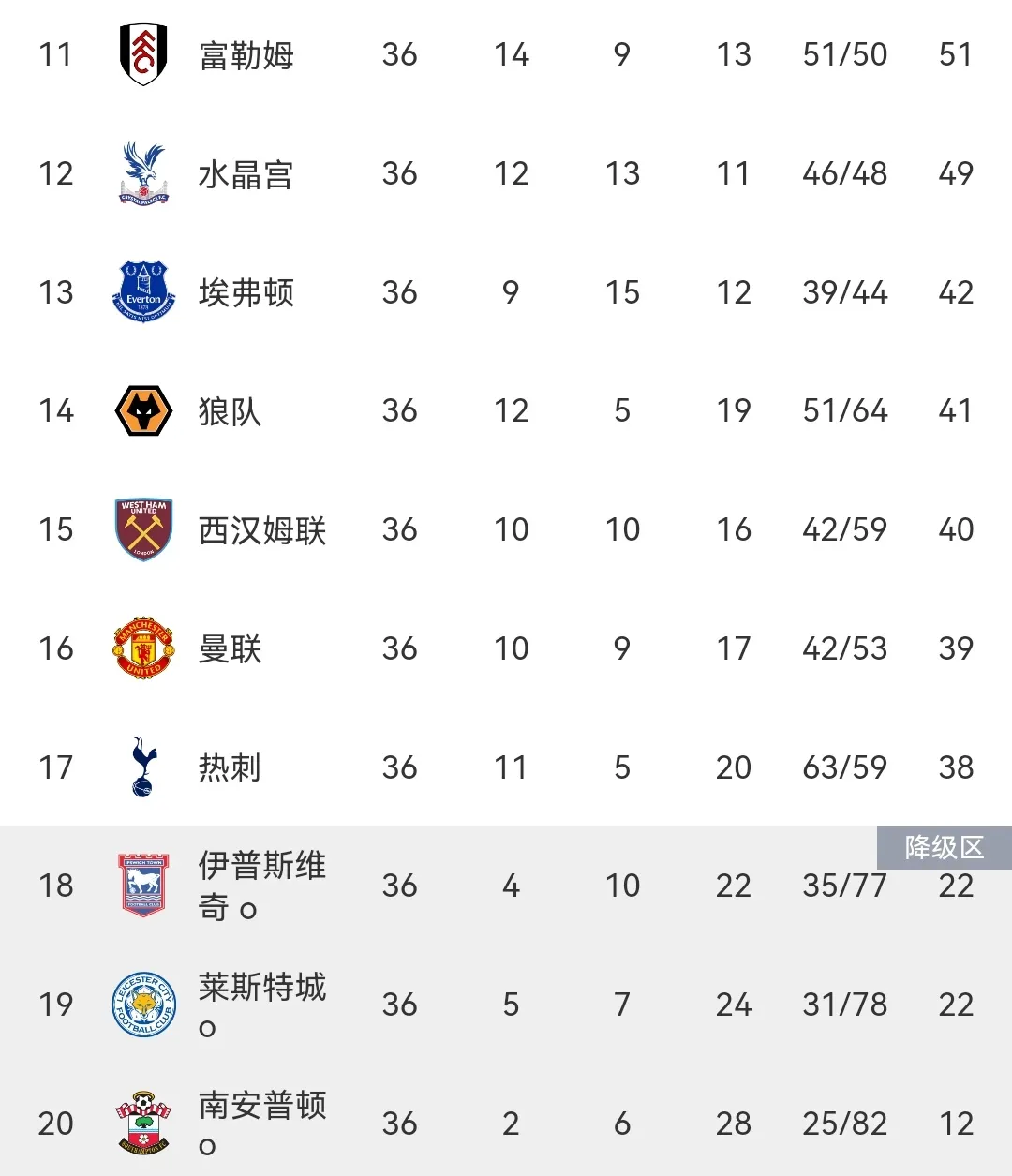The height and width of the screenshot is (1176, 1012).
Task: Tap rank number 14 for 狼队
Action: pyautogui.click(x=56, y=411)
